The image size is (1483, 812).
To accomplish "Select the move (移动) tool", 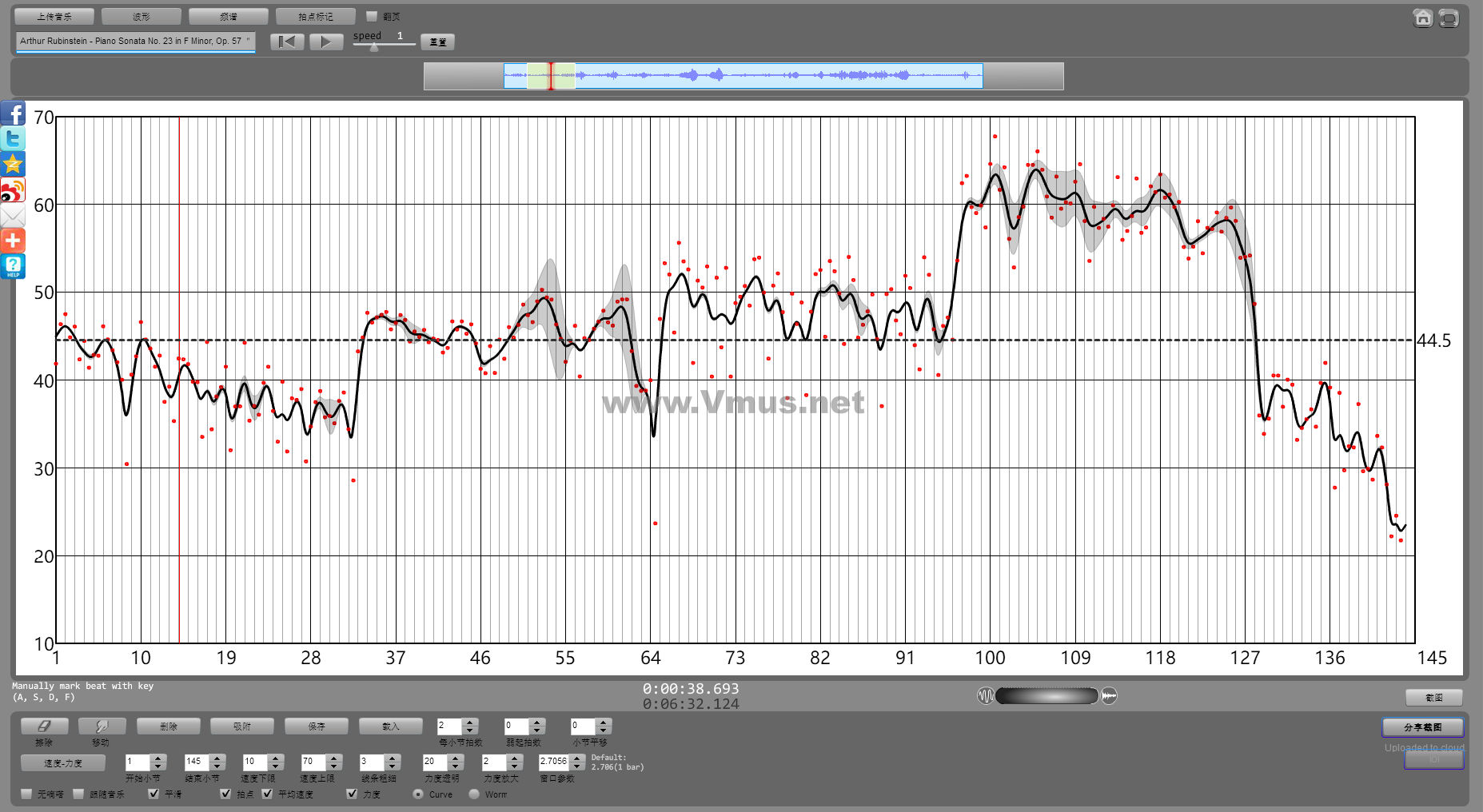I will click(102, 726).
